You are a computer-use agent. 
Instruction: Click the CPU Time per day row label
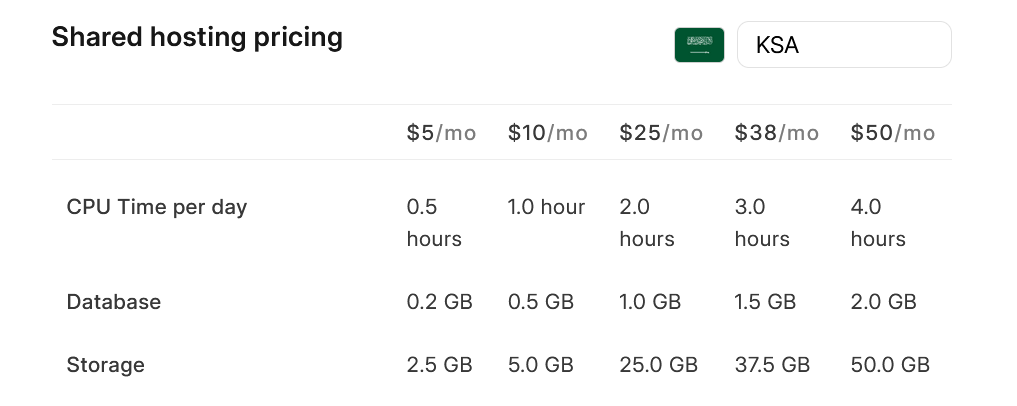[x=157, y=207]
